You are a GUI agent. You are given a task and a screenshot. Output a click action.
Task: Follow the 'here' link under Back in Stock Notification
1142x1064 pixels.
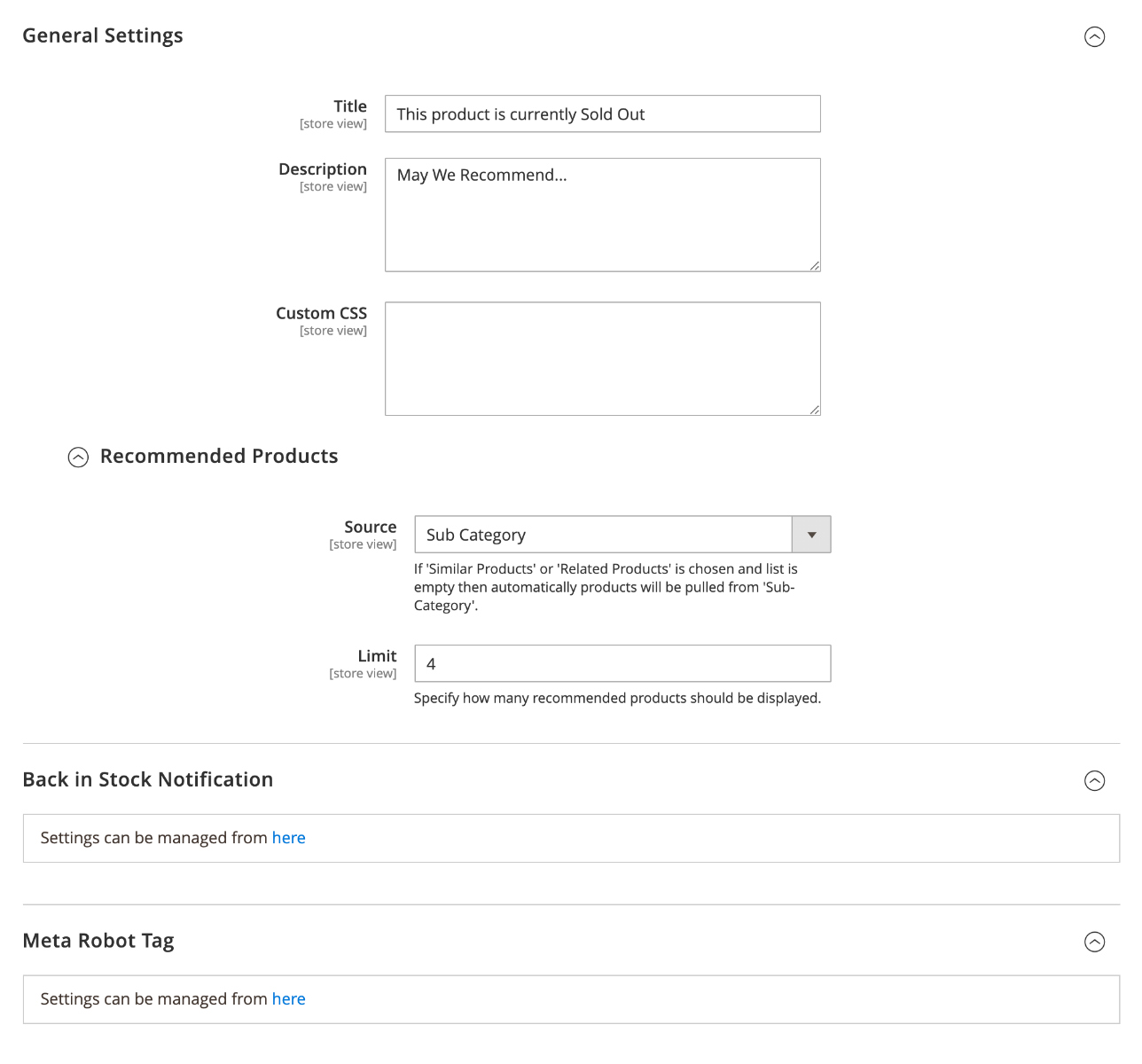(289, 838)
